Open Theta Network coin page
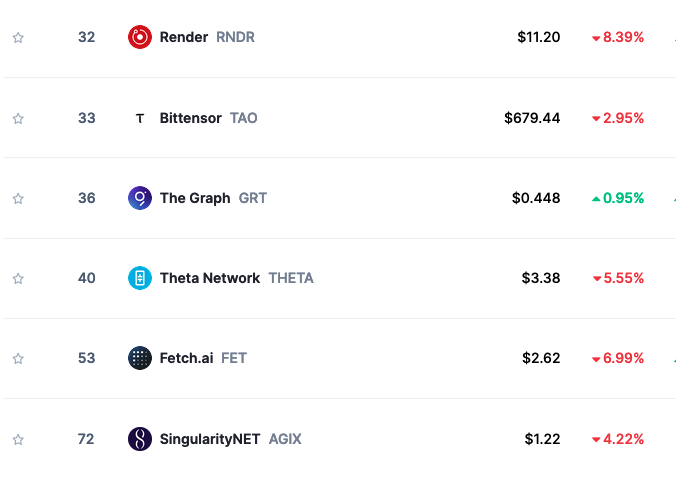Viewport: 676px width, 478px height. tap(210, 278)
